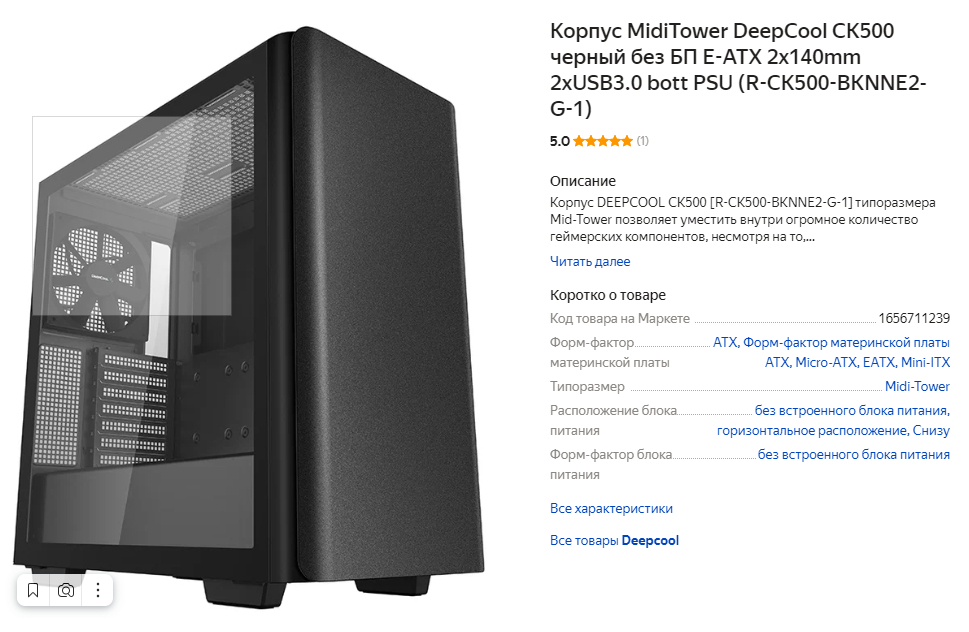Open Все товары Deepcool link
This screenshot has height=632, width=969.
614,541
